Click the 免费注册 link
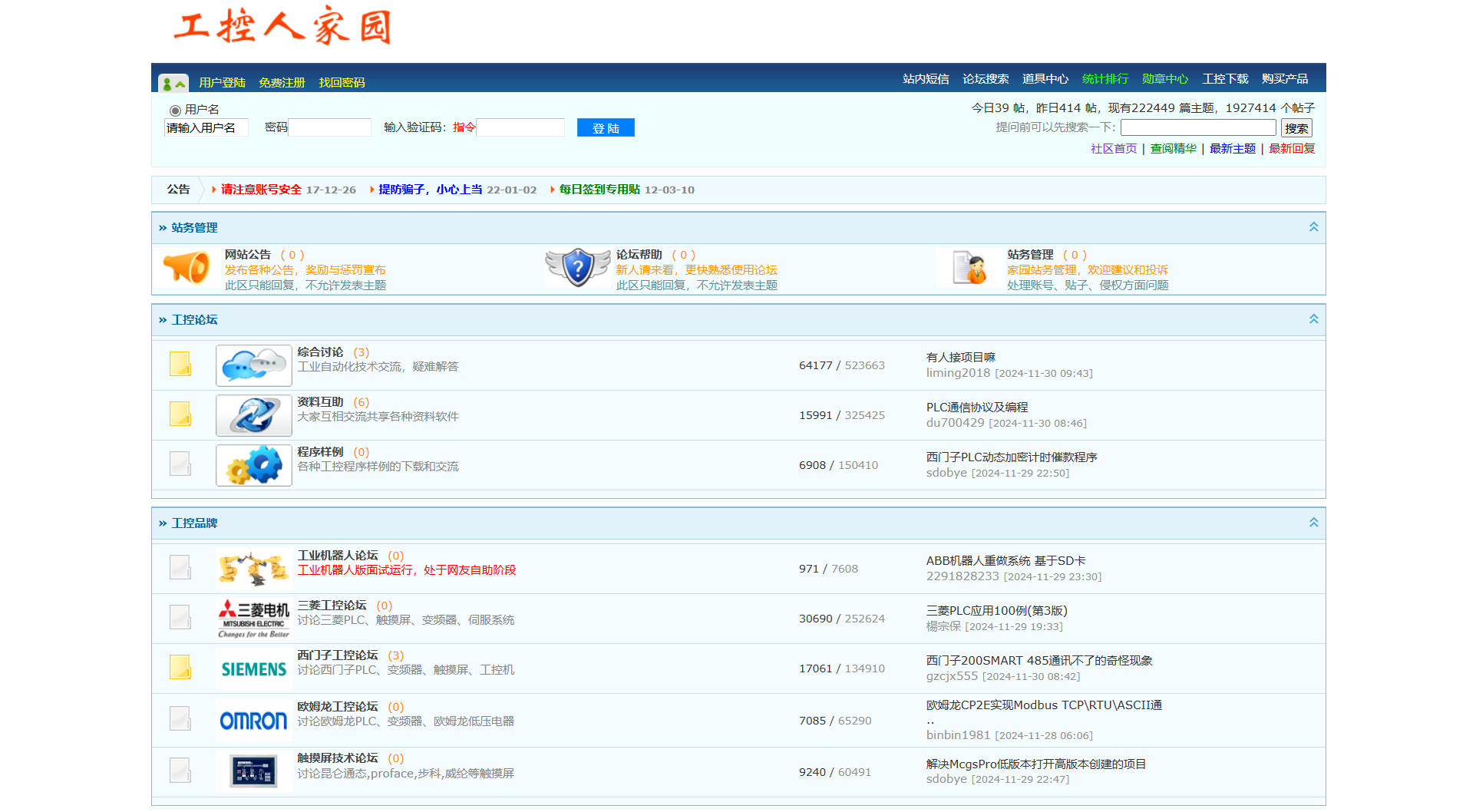Screen dimensions: 1476x812 282,83
